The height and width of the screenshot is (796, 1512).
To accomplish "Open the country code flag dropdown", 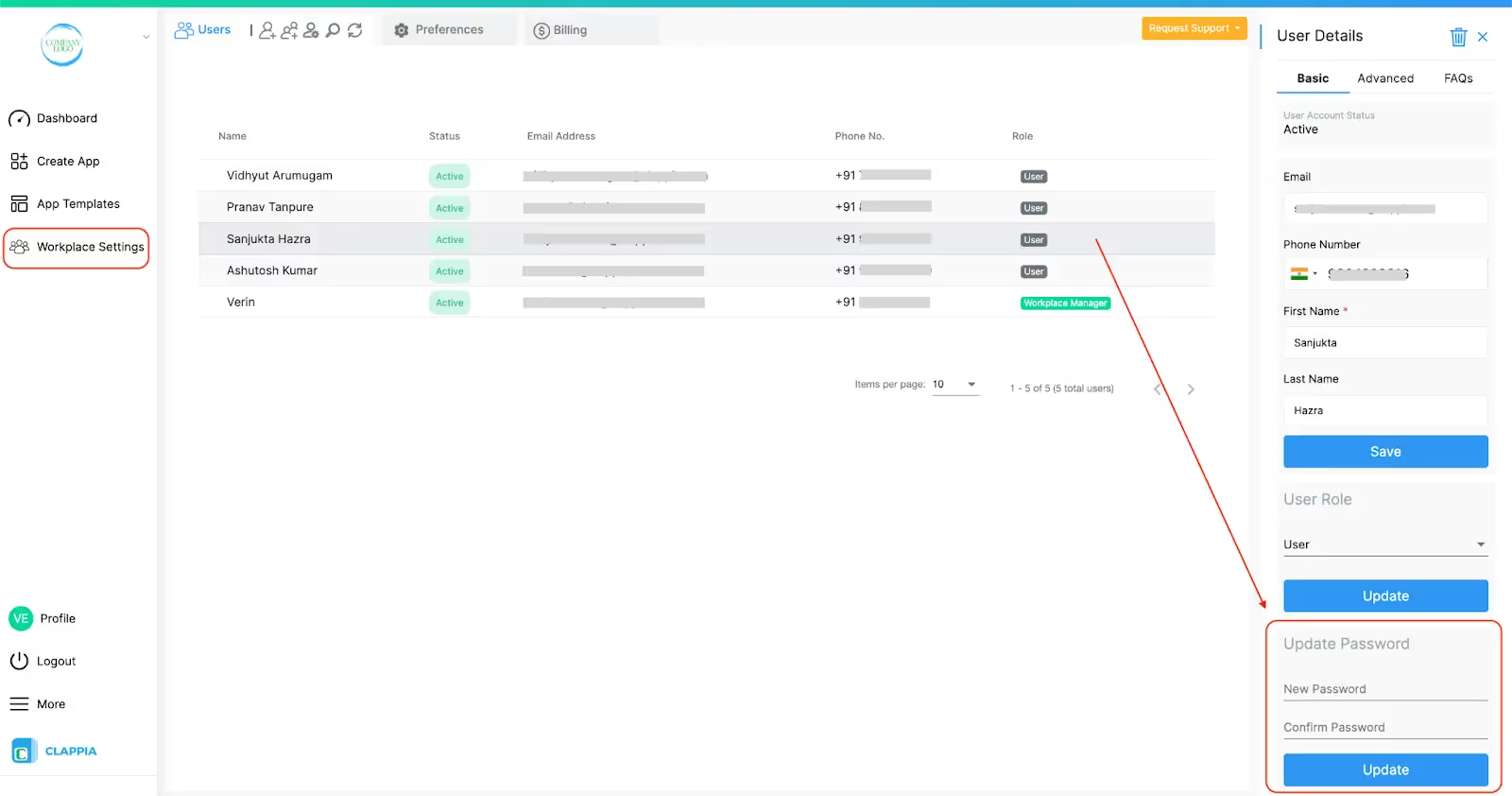I will (1304, 274).
